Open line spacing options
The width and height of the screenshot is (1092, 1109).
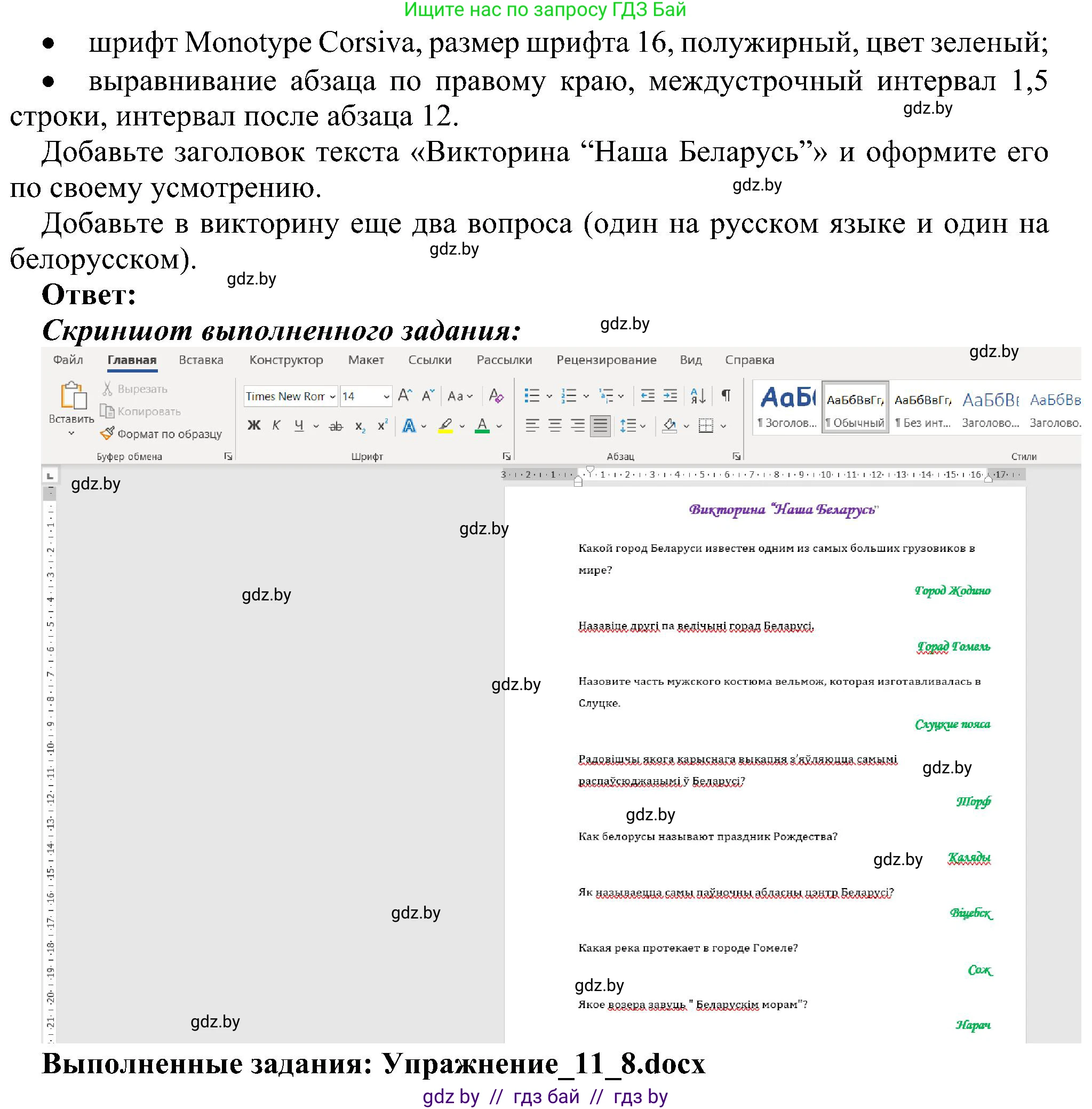pos(632,426)
